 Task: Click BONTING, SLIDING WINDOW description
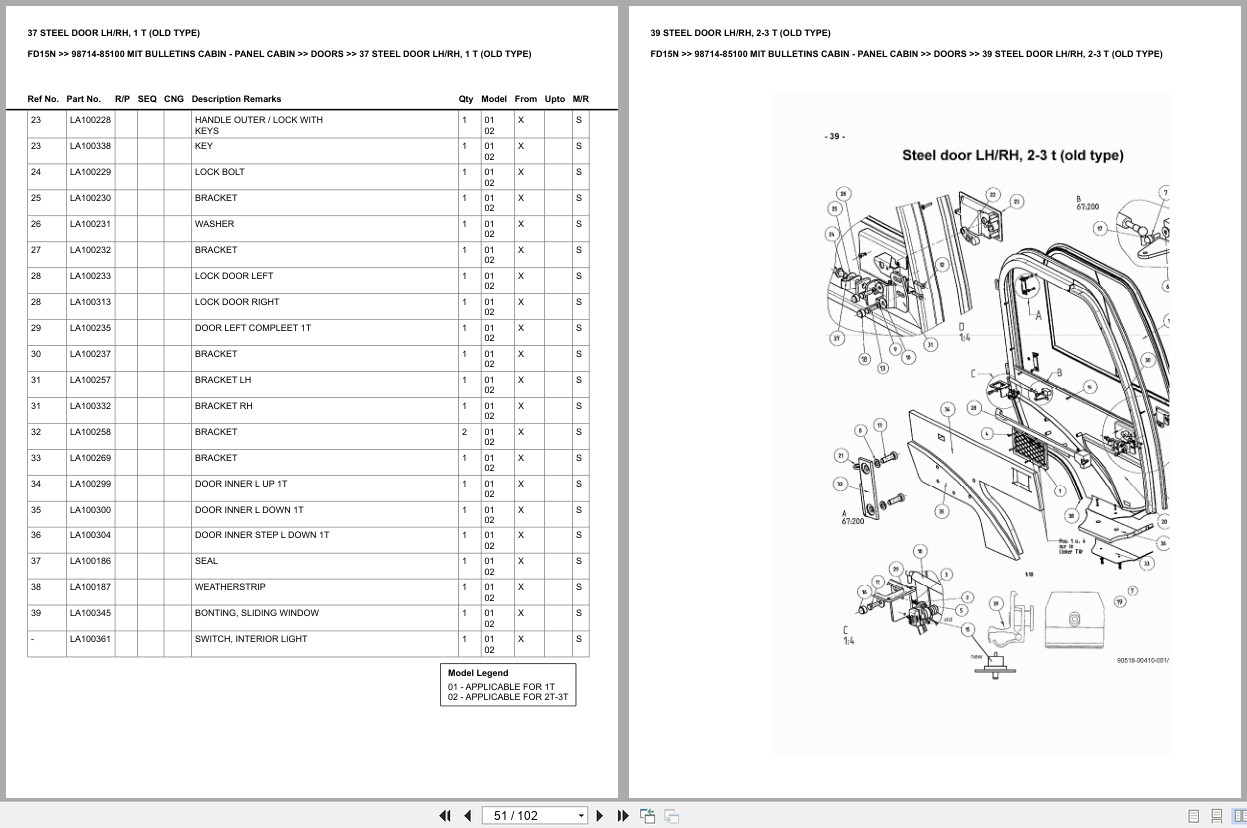[257, 613]
